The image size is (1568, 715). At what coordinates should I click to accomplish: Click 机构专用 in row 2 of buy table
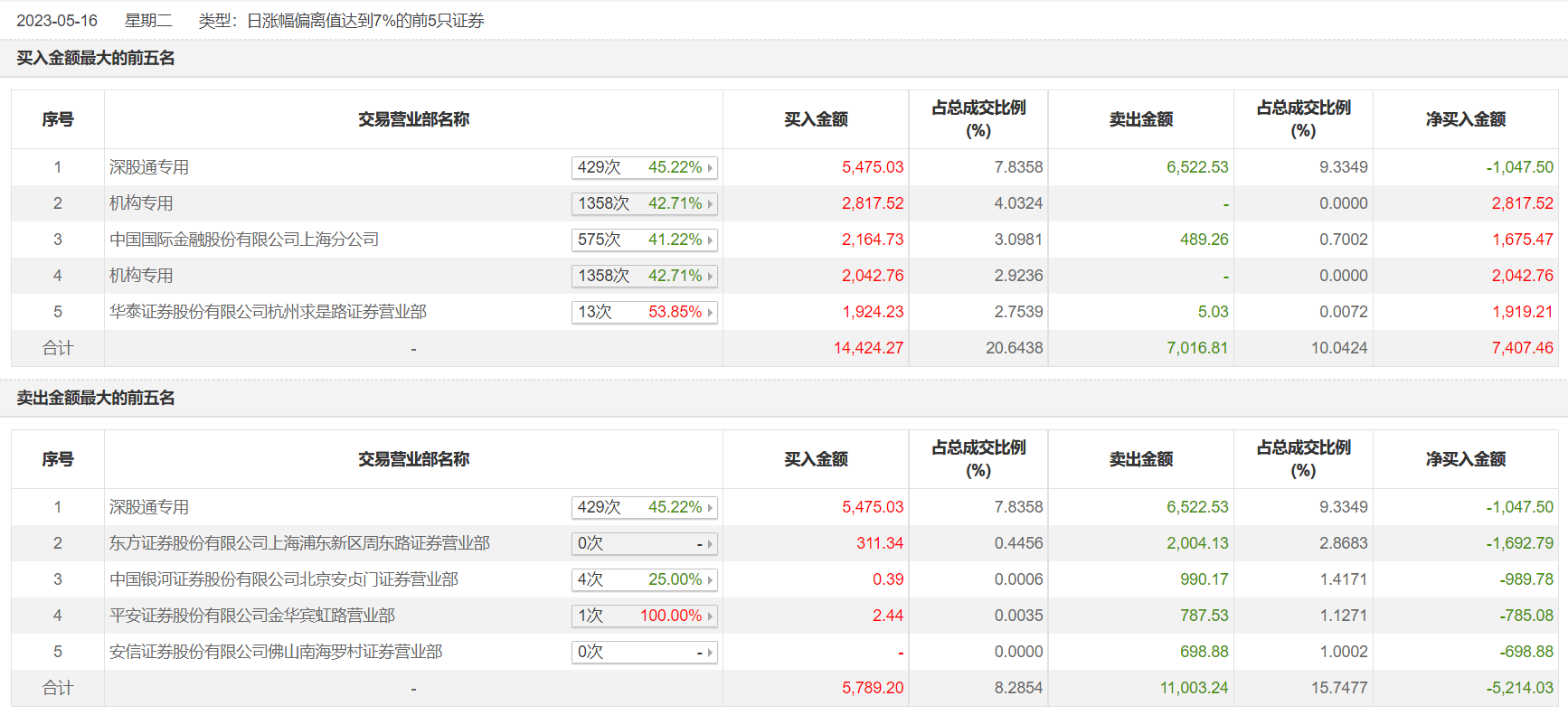click(141, 203)
